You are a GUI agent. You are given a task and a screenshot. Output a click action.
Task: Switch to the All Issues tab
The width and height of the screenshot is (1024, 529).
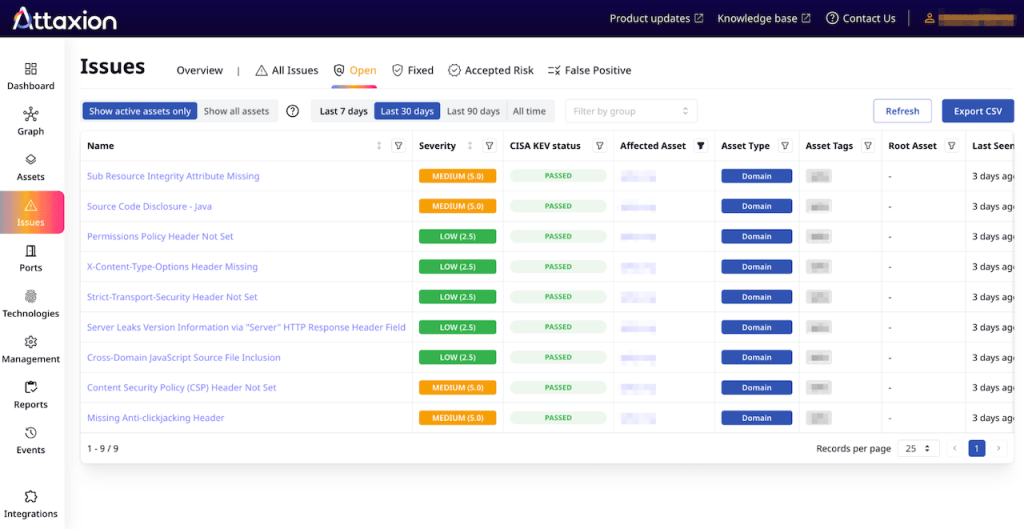coord(287,71)
